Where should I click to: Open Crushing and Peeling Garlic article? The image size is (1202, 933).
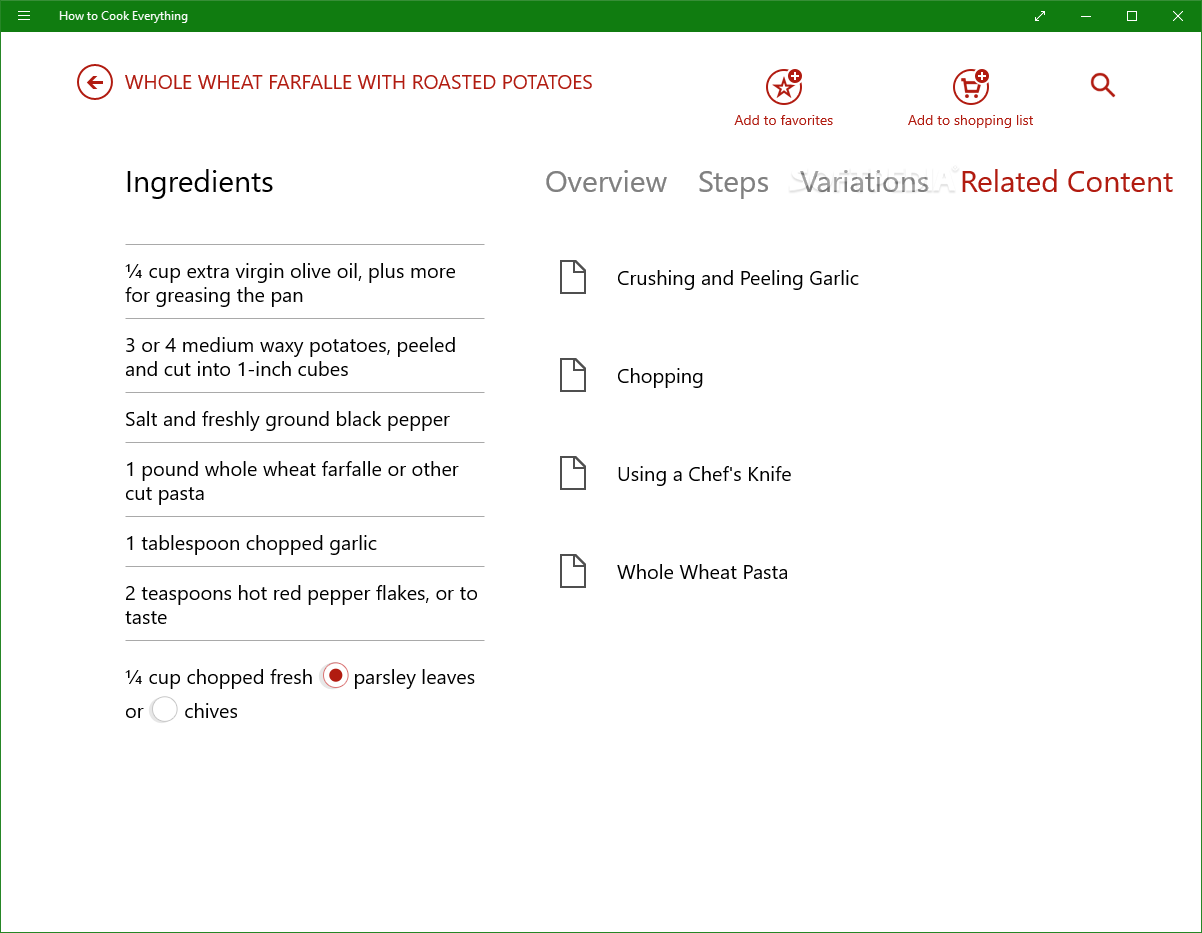738,278
